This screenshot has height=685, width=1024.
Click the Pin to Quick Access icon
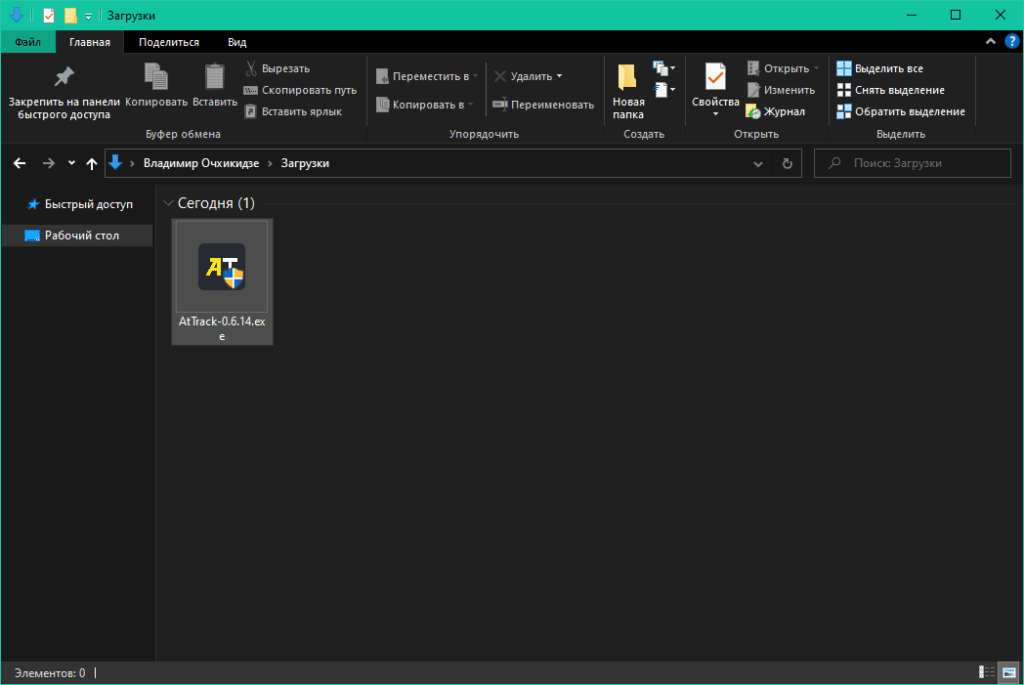[x=64, y=78]
